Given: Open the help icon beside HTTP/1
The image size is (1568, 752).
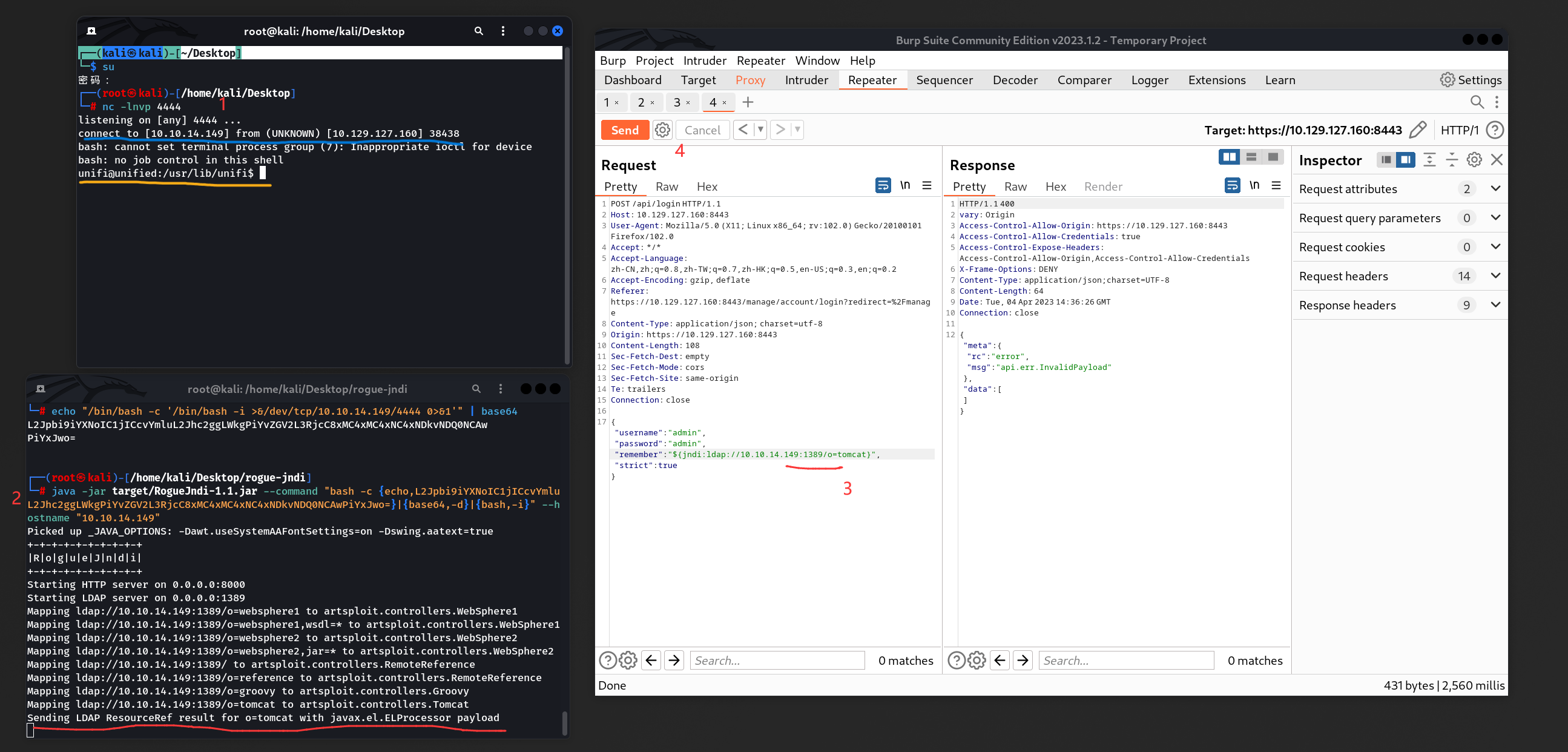Looking at the screenshot, I should pos(1494,130).
